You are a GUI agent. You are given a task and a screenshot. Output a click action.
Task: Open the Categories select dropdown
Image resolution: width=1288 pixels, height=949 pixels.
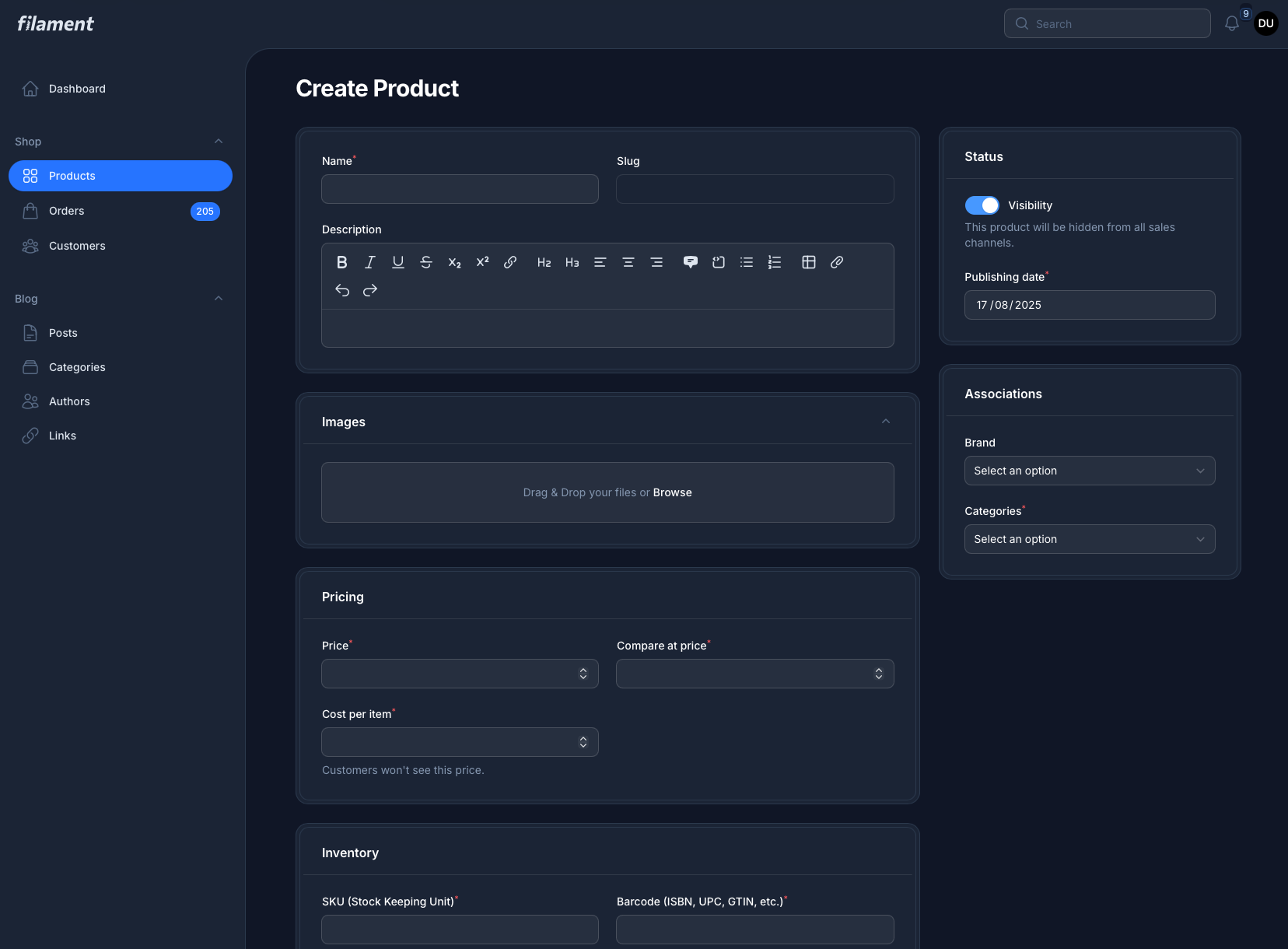1089,539
